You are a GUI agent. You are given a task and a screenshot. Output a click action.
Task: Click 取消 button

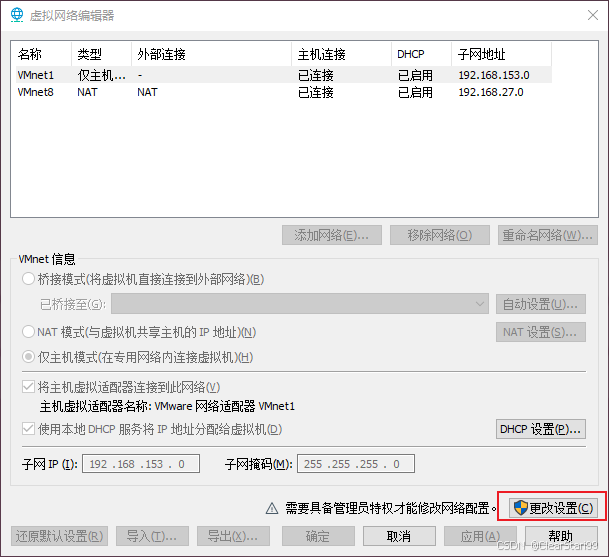399,536
